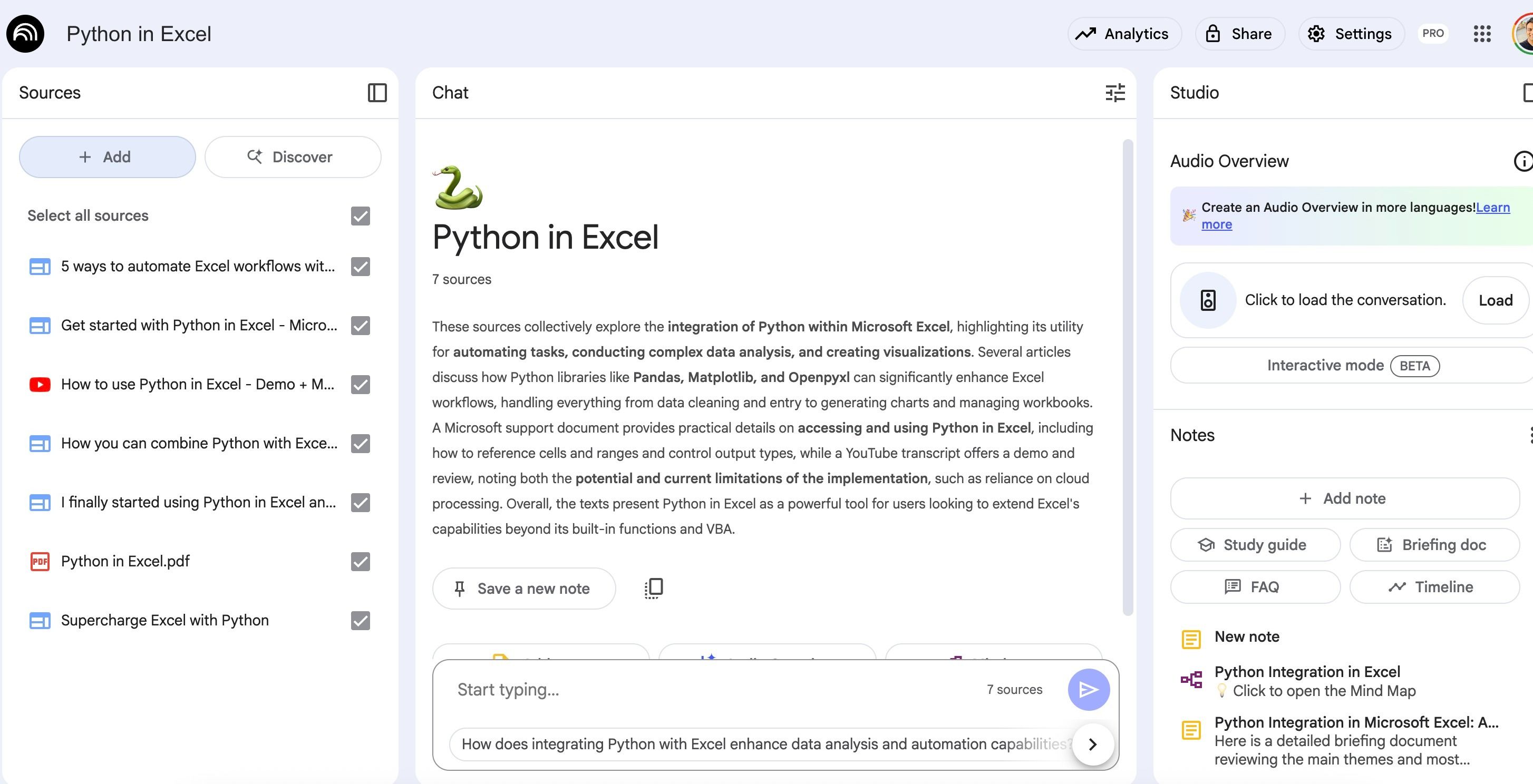Uncheck How you can combine Python source
The width and height of the screenshot is (1533, 784).
click(361, 444)
